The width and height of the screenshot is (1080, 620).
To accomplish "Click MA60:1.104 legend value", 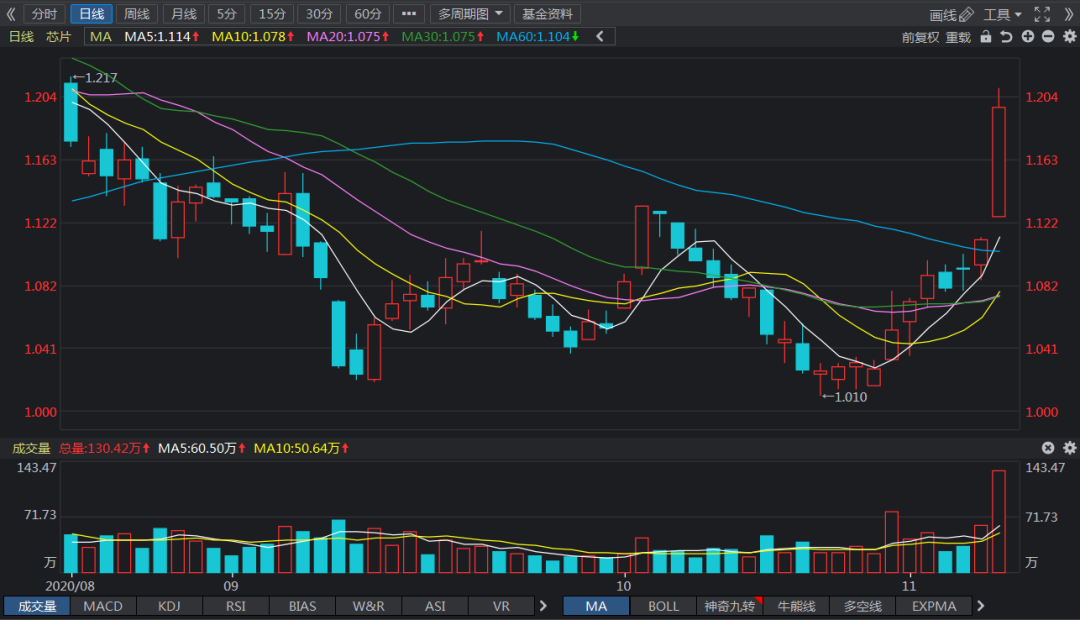I will pos(538,37).
